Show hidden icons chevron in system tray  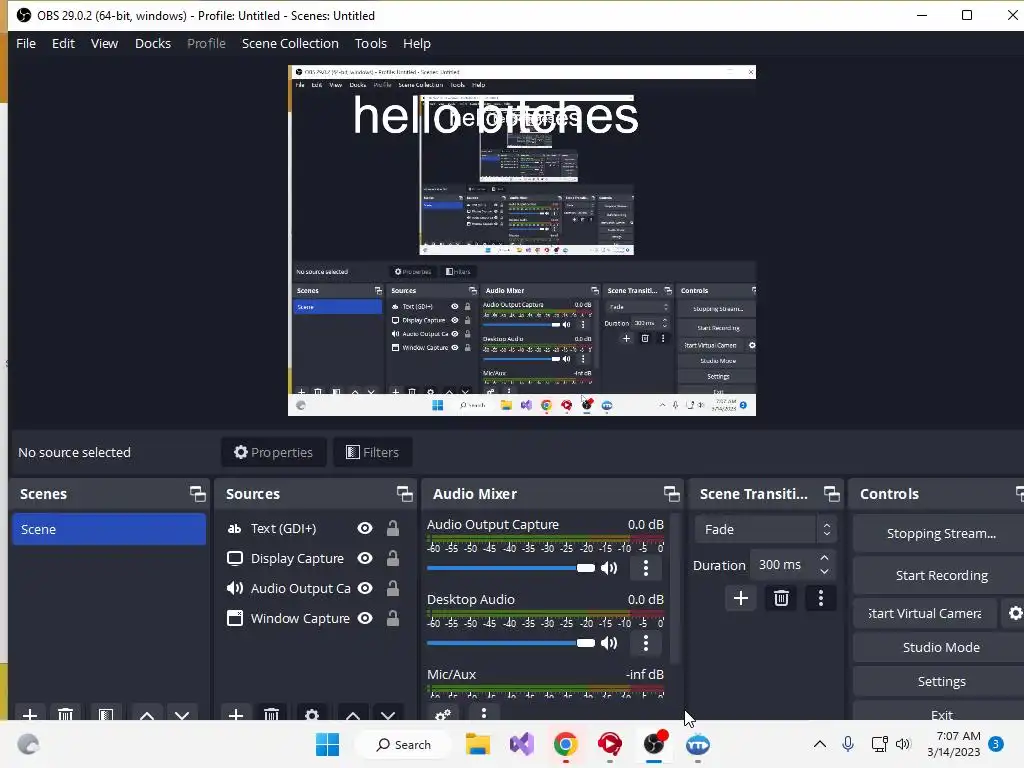pos(820,744)
